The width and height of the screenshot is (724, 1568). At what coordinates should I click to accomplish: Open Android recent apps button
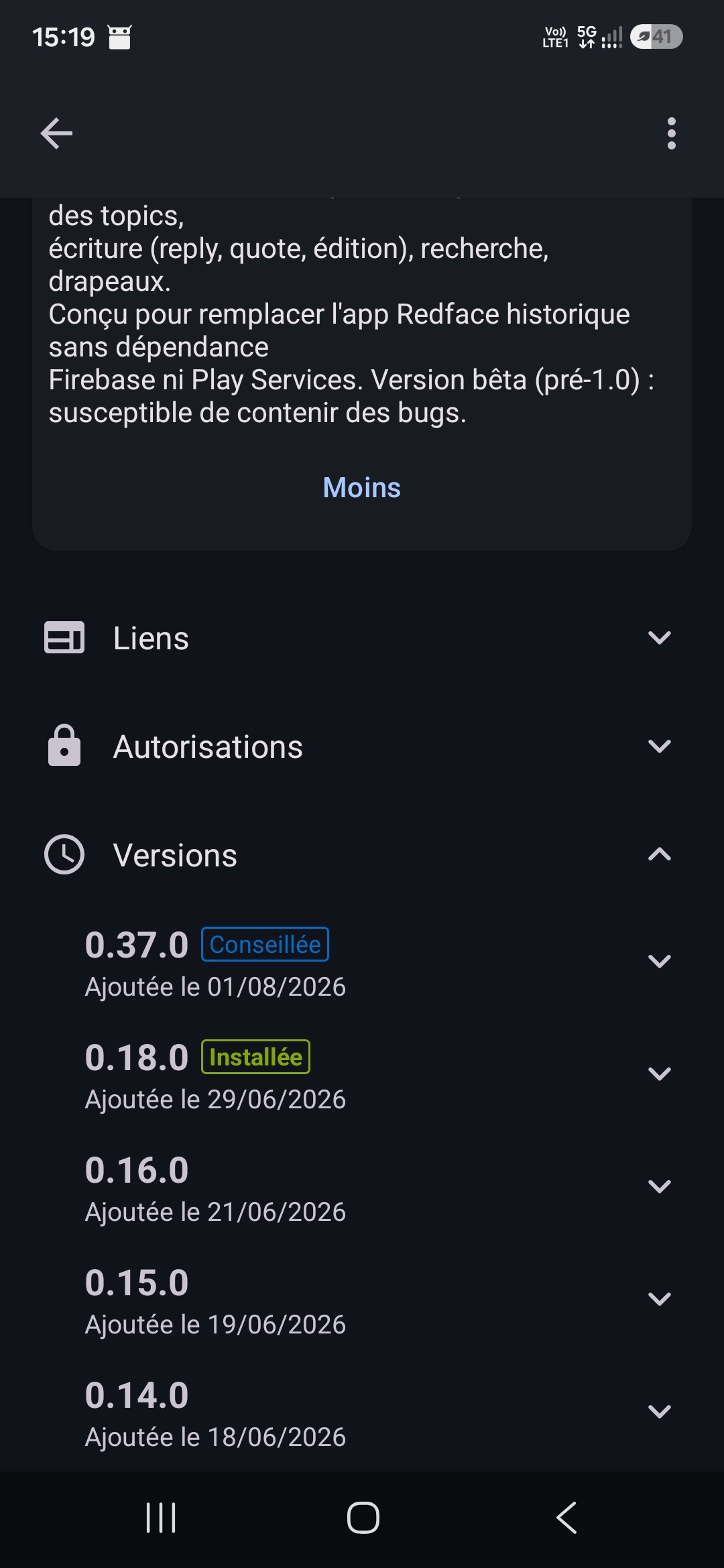161,1518
